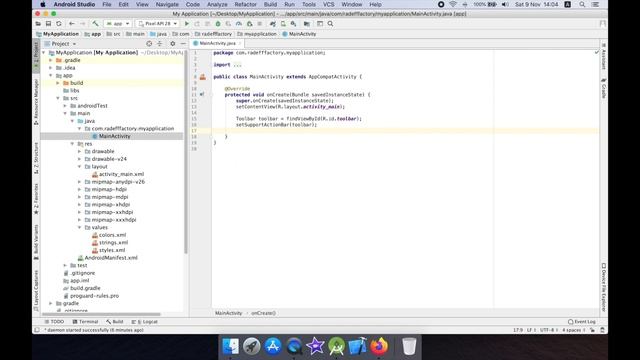Open the Analyze menu
This screenshot has height=360, width=640.
coord(217,4)
